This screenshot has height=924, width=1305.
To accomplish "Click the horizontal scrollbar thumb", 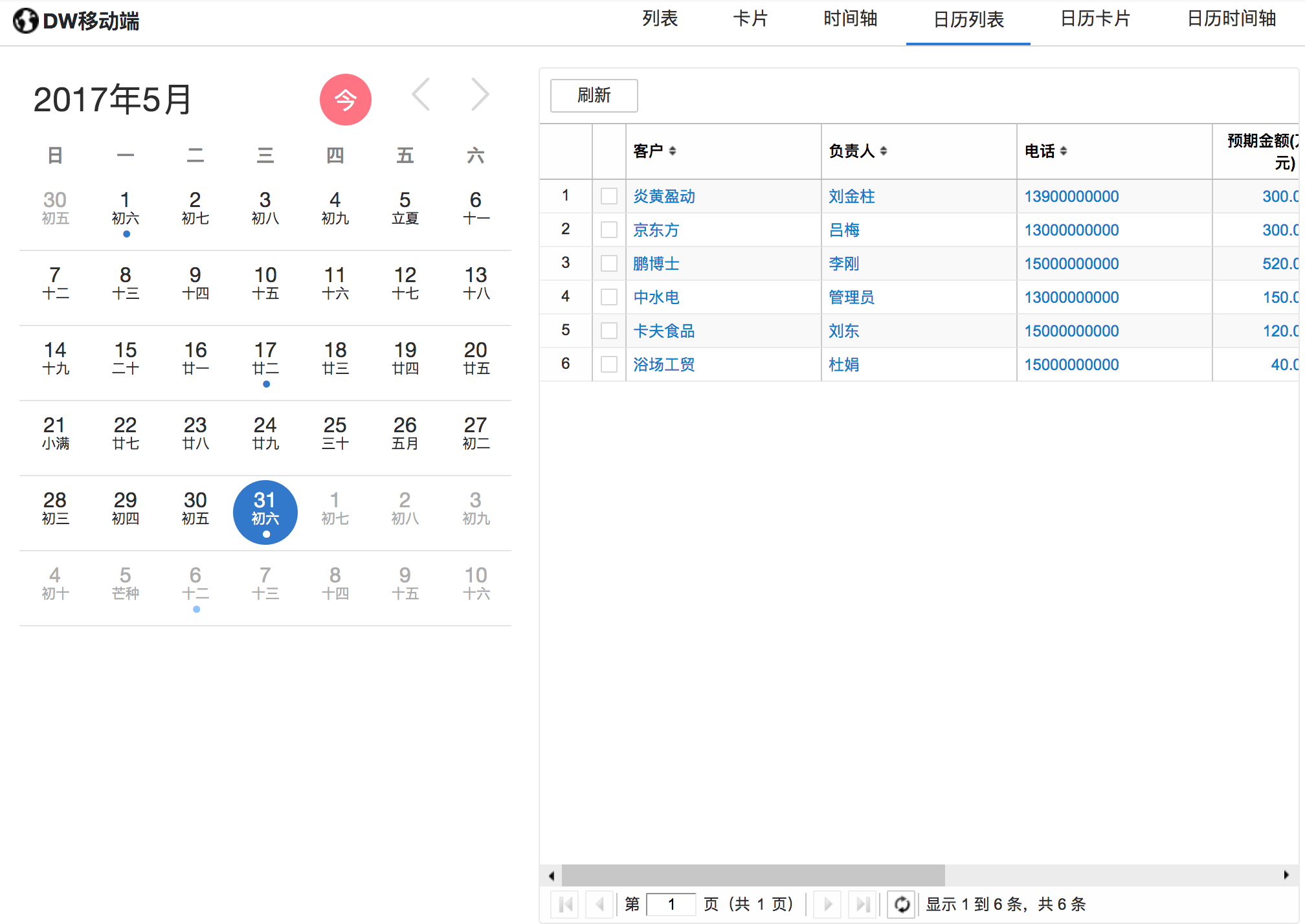I will coord(753,875).
